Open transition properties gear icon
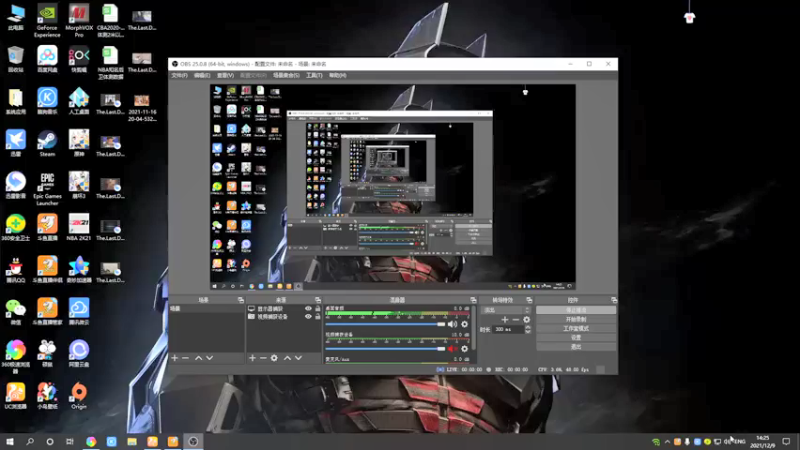Screen dimensions: 800x450 (527, 320)
